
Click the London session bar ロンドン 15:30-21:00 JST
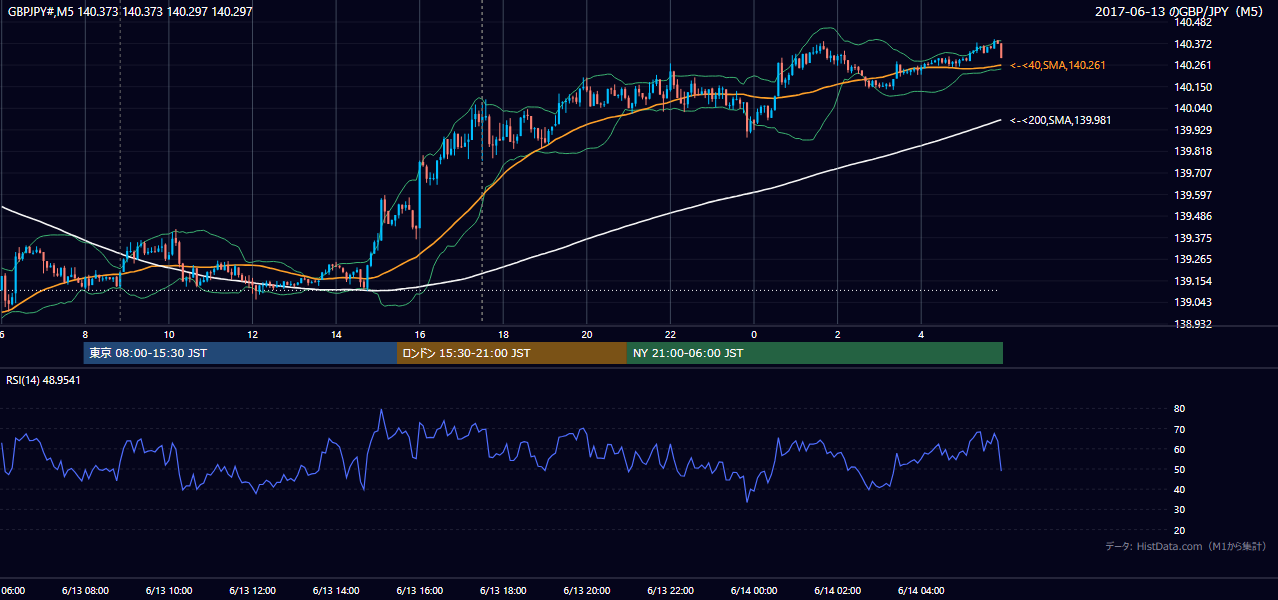click(x=512, y=353)
